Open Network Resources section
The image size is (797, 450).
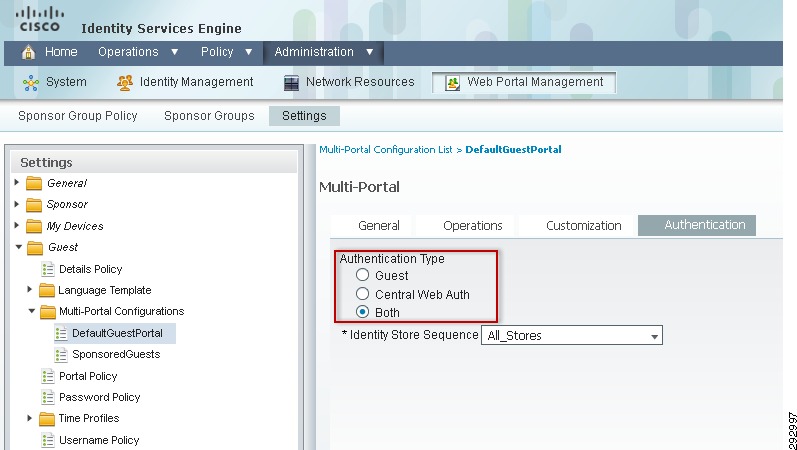pyautogui.click(x=360, y=82)
